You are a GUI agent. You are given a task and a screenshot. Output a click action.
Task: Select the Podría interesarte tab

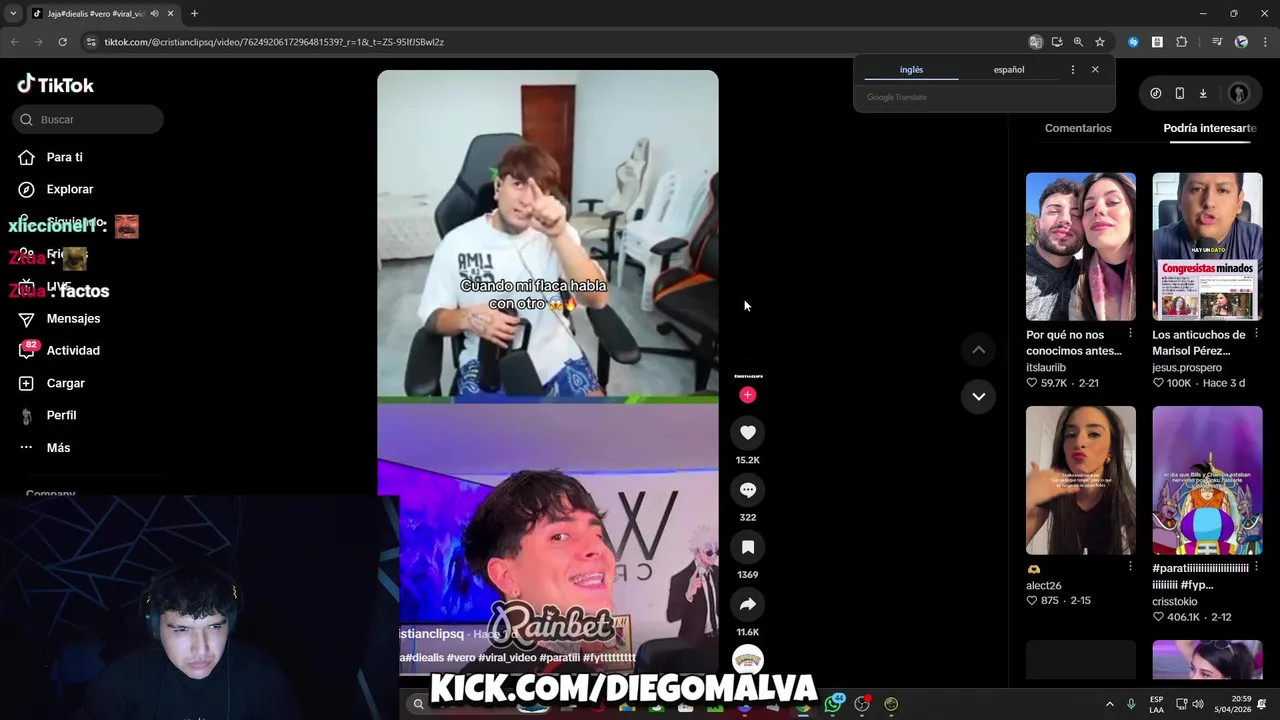click(x=1210, y=128)
